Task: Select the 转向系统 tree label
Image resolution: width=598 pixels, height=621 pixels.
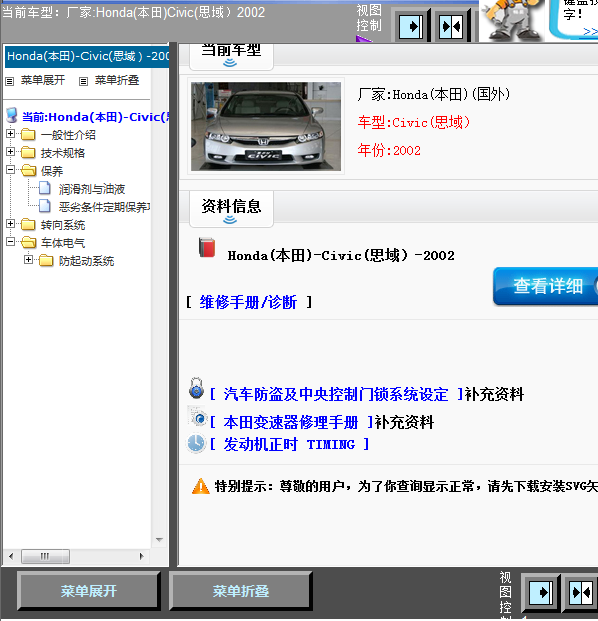Action: click(x=63, y=225)
